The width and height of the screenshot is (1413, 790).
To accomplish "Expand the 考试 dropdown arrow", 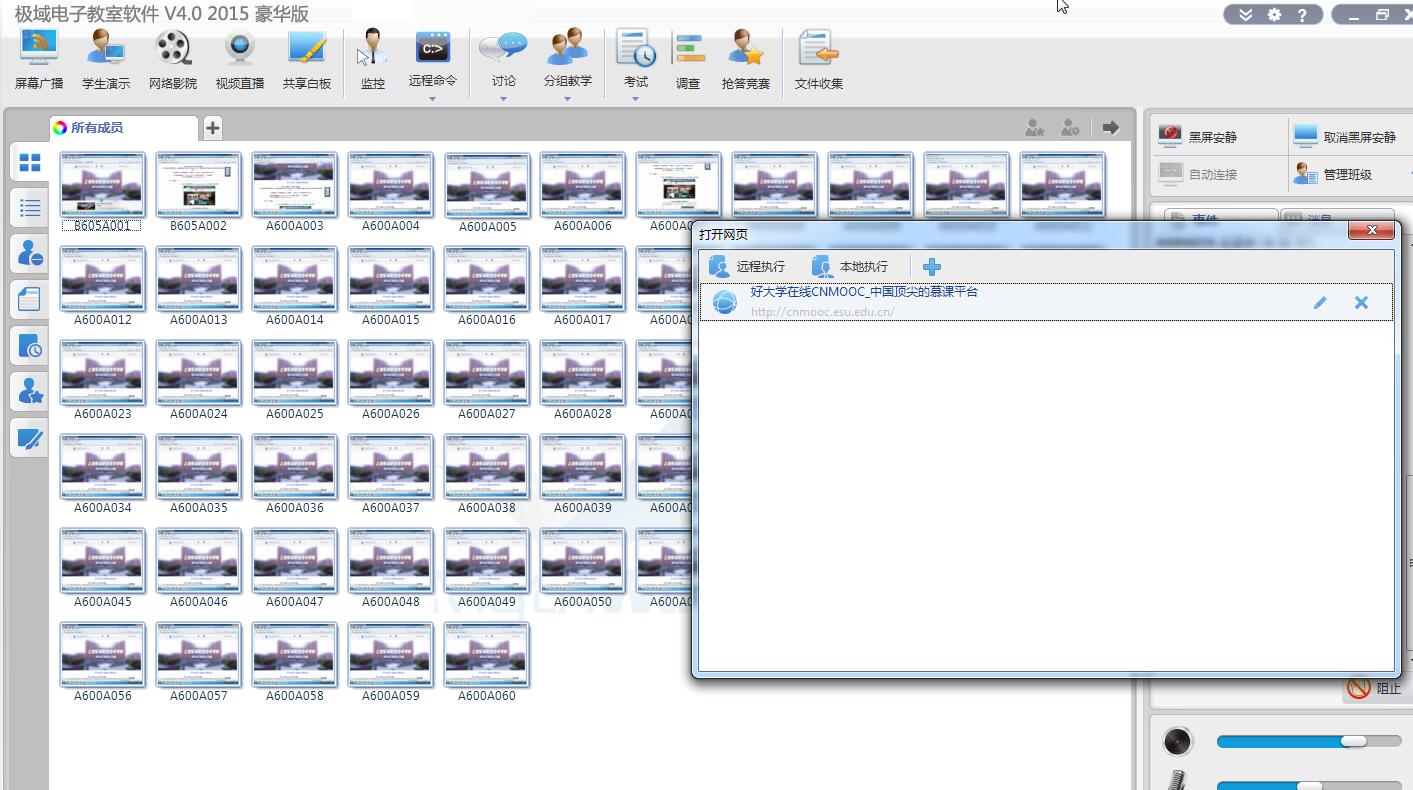I will 635,99.
